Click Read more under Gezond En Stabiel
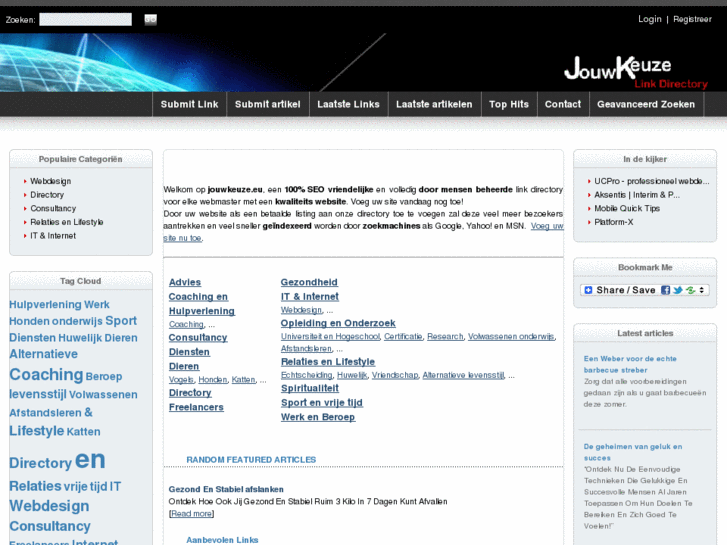Image resolution: width=727 pixels, height=545 pixels. (x=191, y=513)
